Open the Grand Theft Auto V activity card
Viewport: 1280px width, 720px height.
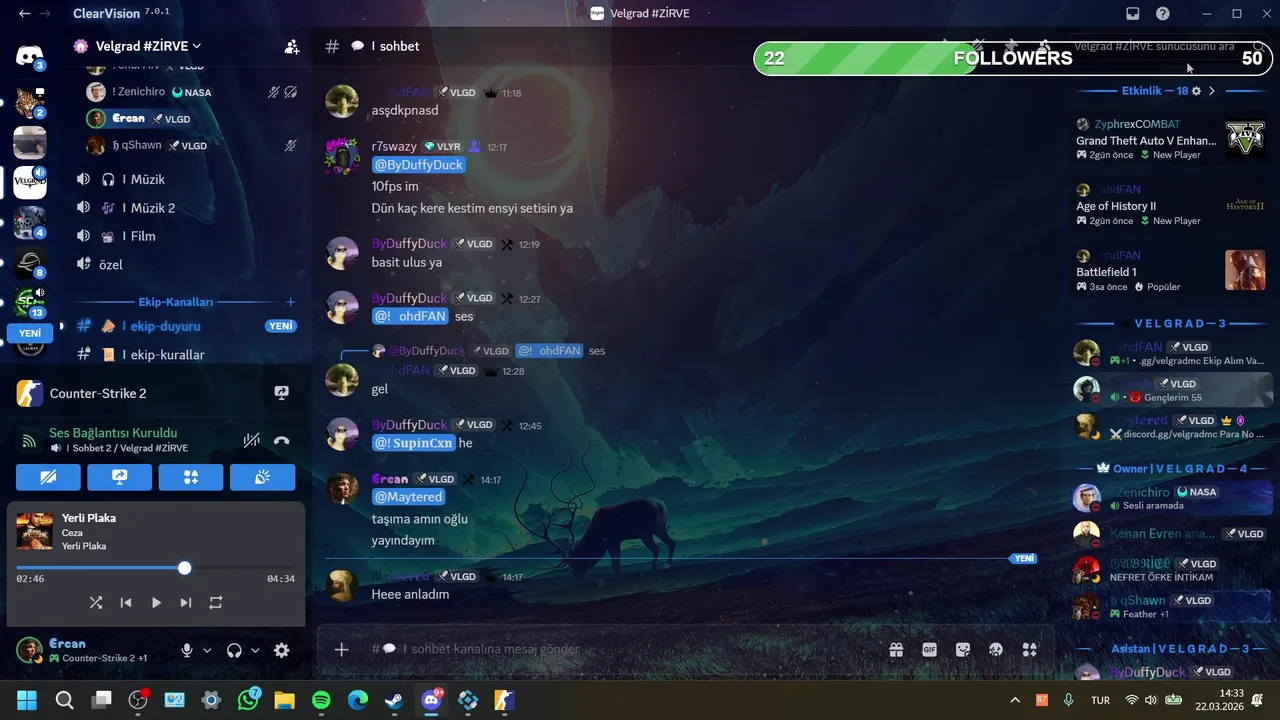[x=1171, y=139]
